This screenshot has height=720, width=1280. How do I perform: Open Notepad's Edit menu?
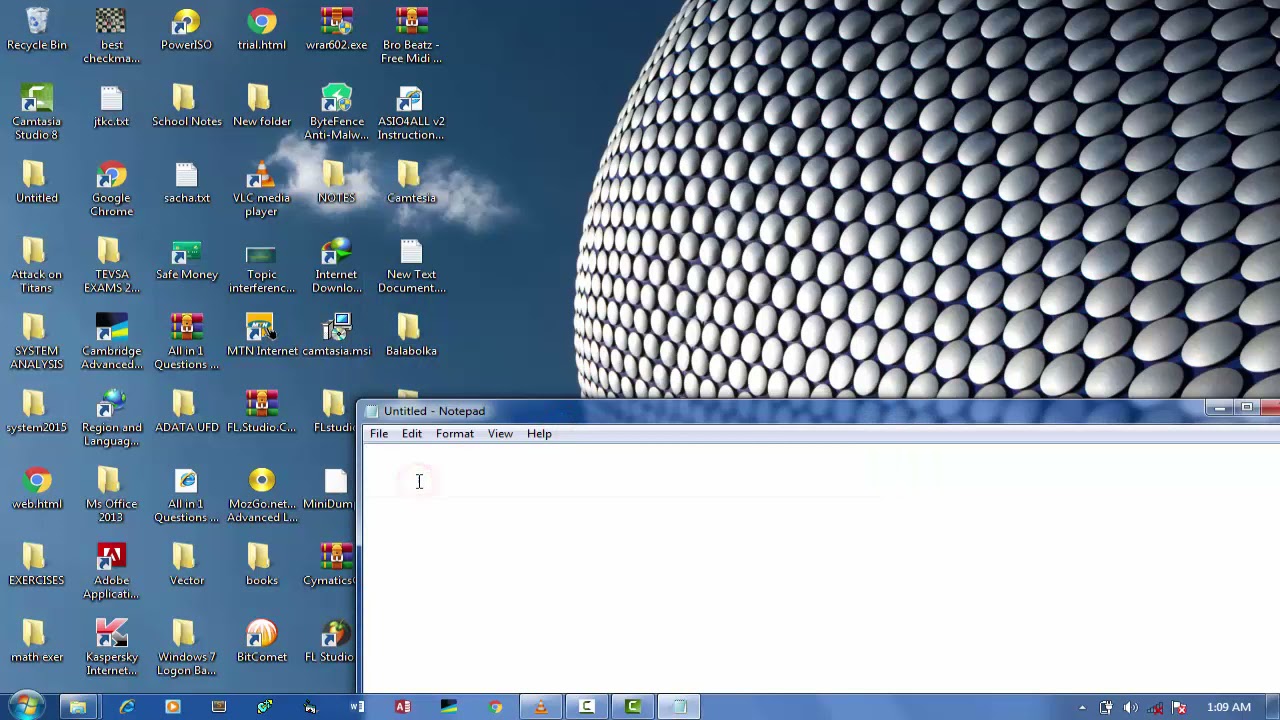412,434
